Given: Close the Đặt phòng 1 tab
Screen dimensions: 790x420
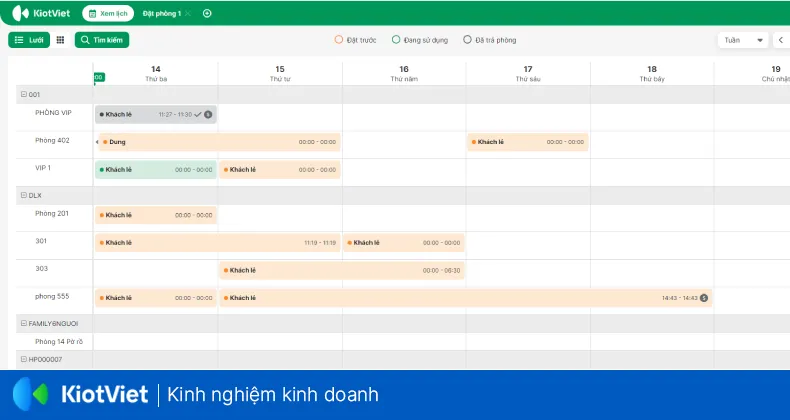Looking at the screenshot, I should 188,14.
